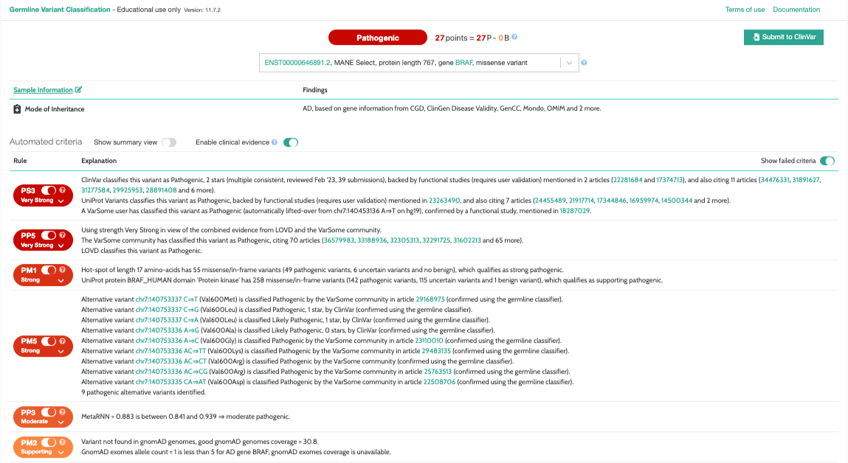Open alternative variant chr7:140753337 C⇒G link

(x=167, y=309)
